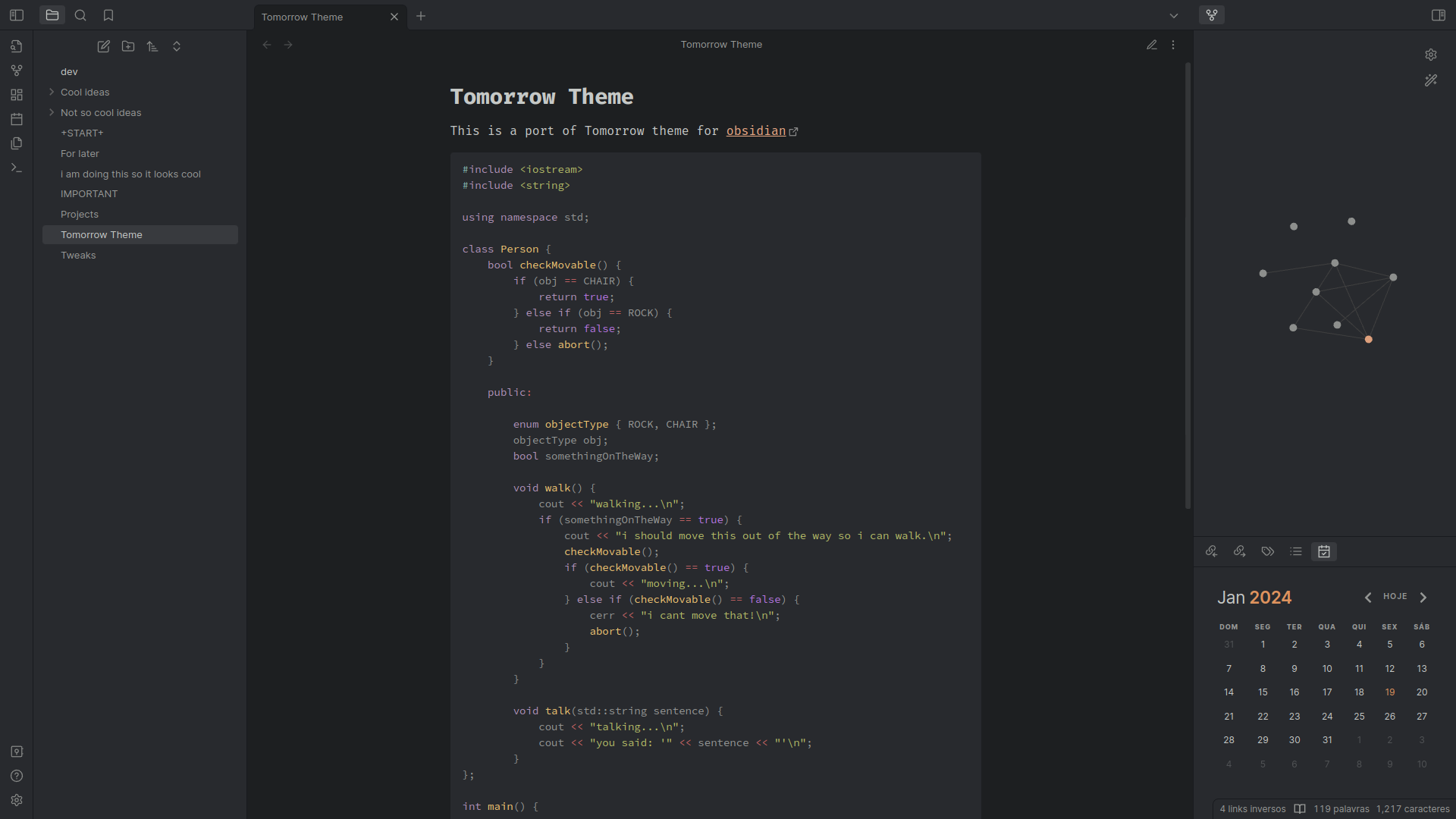Open more options menu for note
Viewport: 1456px width, 819px height.
click(x=1173, y=45)
